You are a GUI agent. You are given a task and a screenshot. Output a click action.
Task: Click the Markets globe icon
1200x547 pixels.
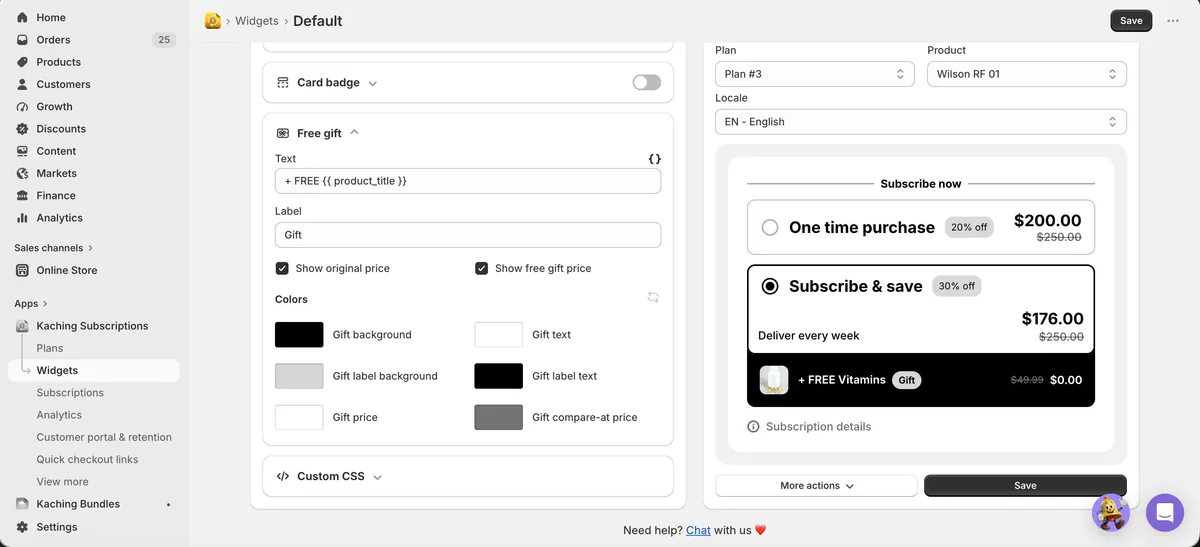coord(23,173)
